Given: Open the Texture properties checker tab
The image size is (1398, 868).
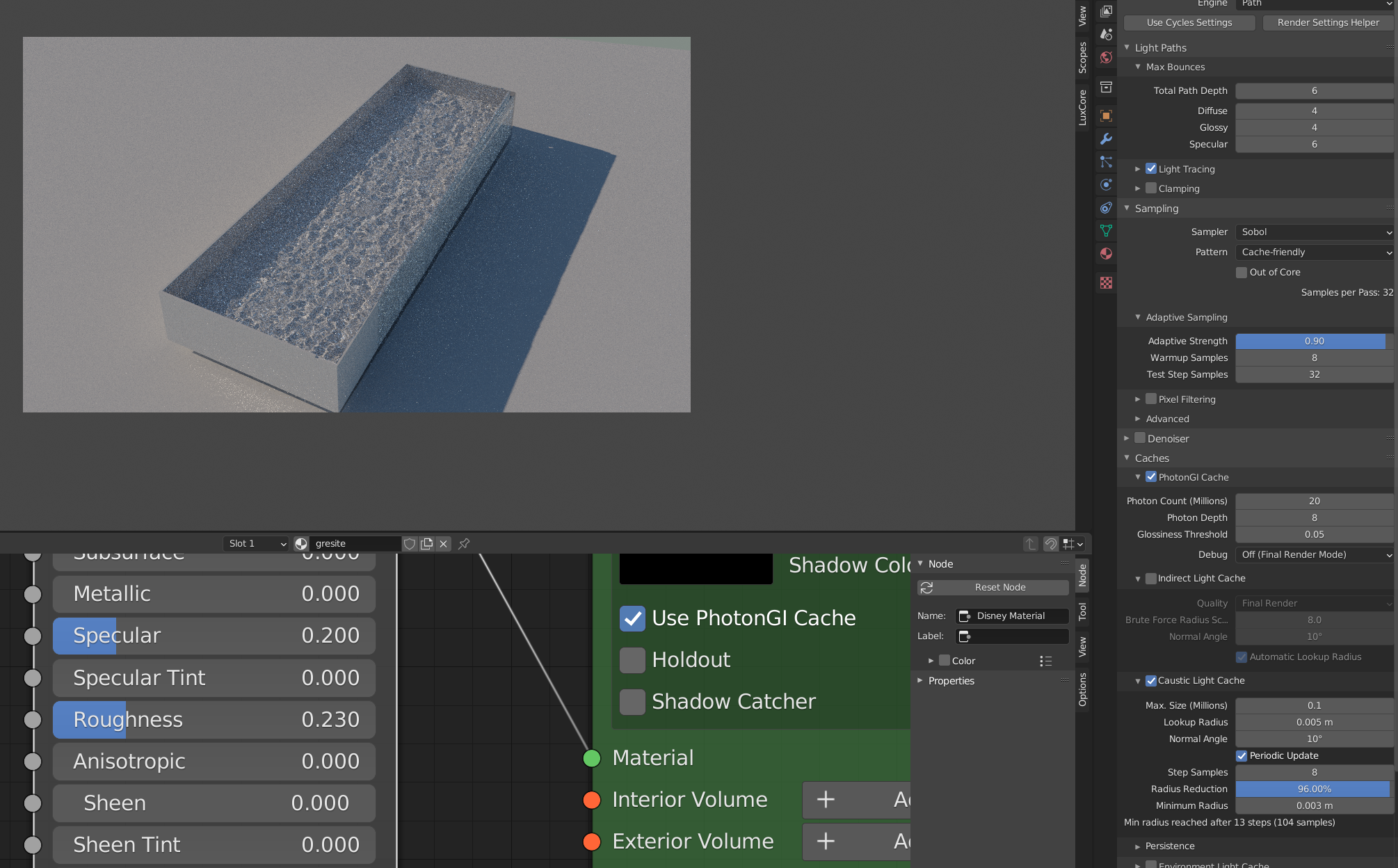Looking at the screenshot, I should (1106, 283).
